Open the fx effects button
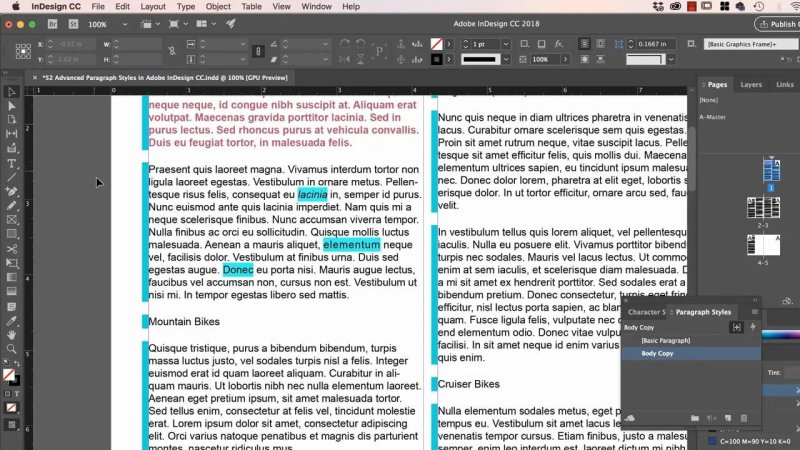The height and width of the screenshot is (450, 800). [x=559, y=44]
